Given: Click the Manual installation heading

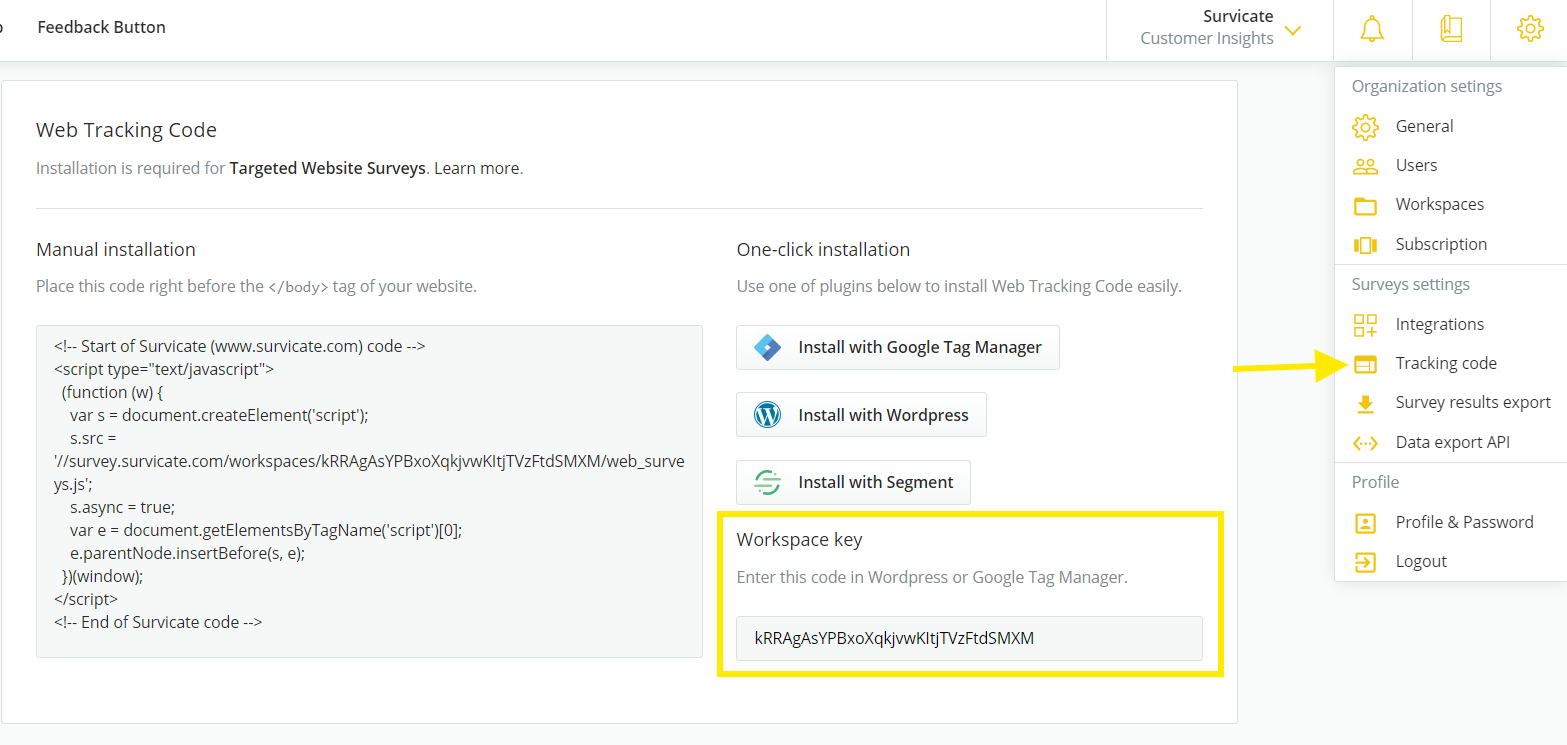Looking at the screenshot, I should [116, 249].
